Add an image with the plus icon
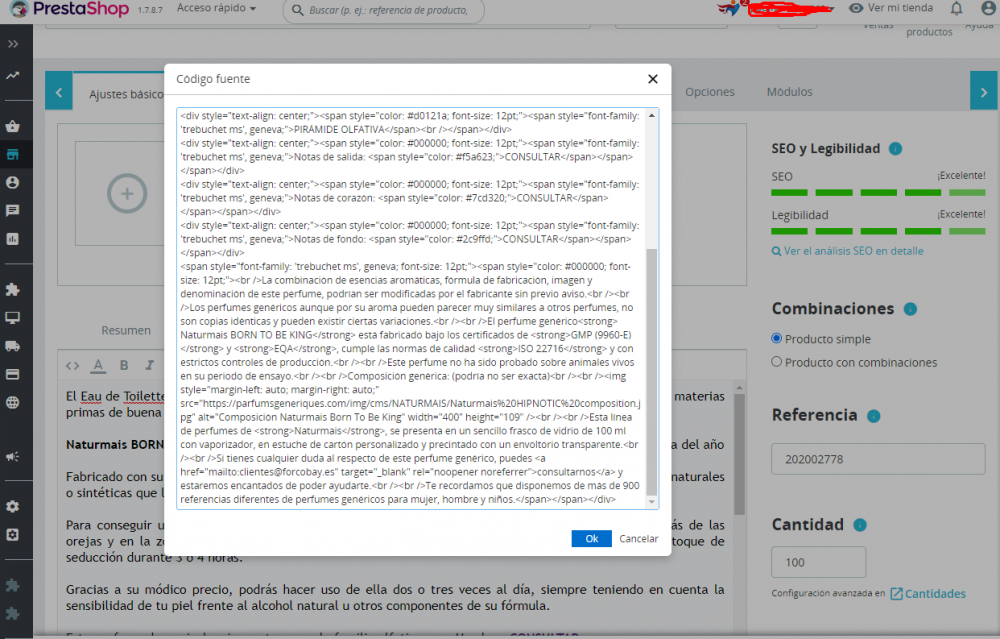 pos(127,193)
